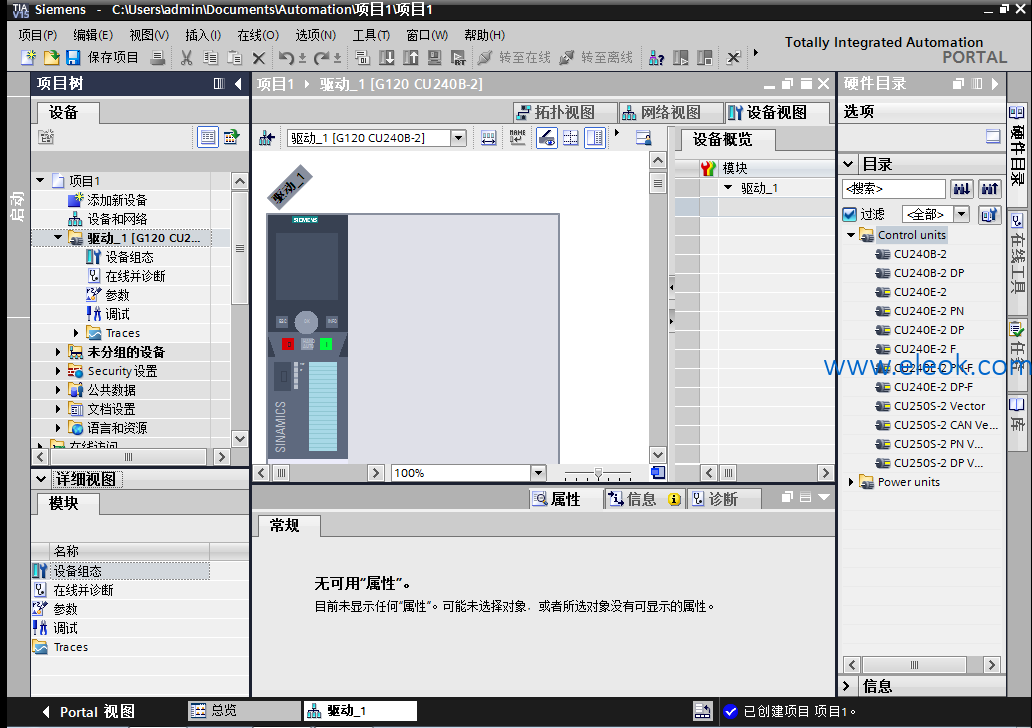Expand the 信息 section in hardware catalog
The width and height of the screenshot is (1032, 728).
(x=847, y=687)
